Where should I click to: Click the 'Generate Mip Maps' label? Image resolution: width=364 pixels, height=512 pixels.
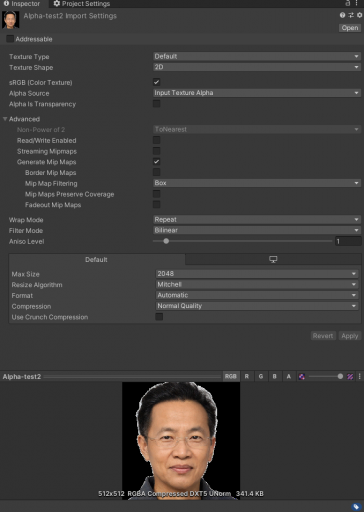[47, 162]
